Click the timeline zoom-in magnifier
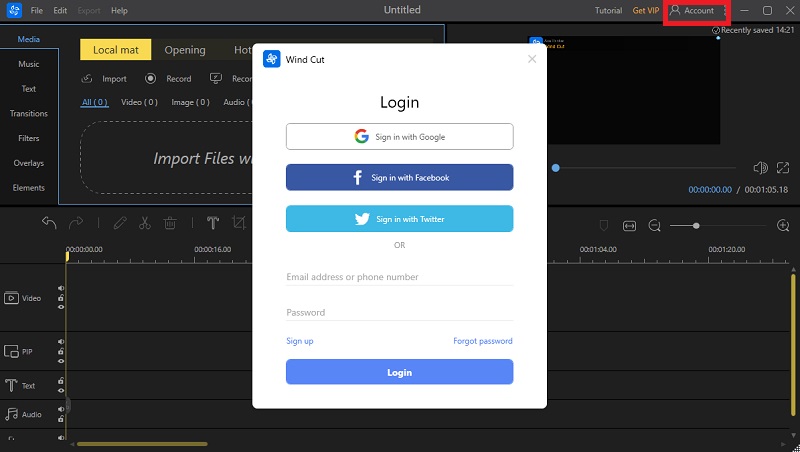Viewport: 800px width, 452px height. [x=783, y=225]
